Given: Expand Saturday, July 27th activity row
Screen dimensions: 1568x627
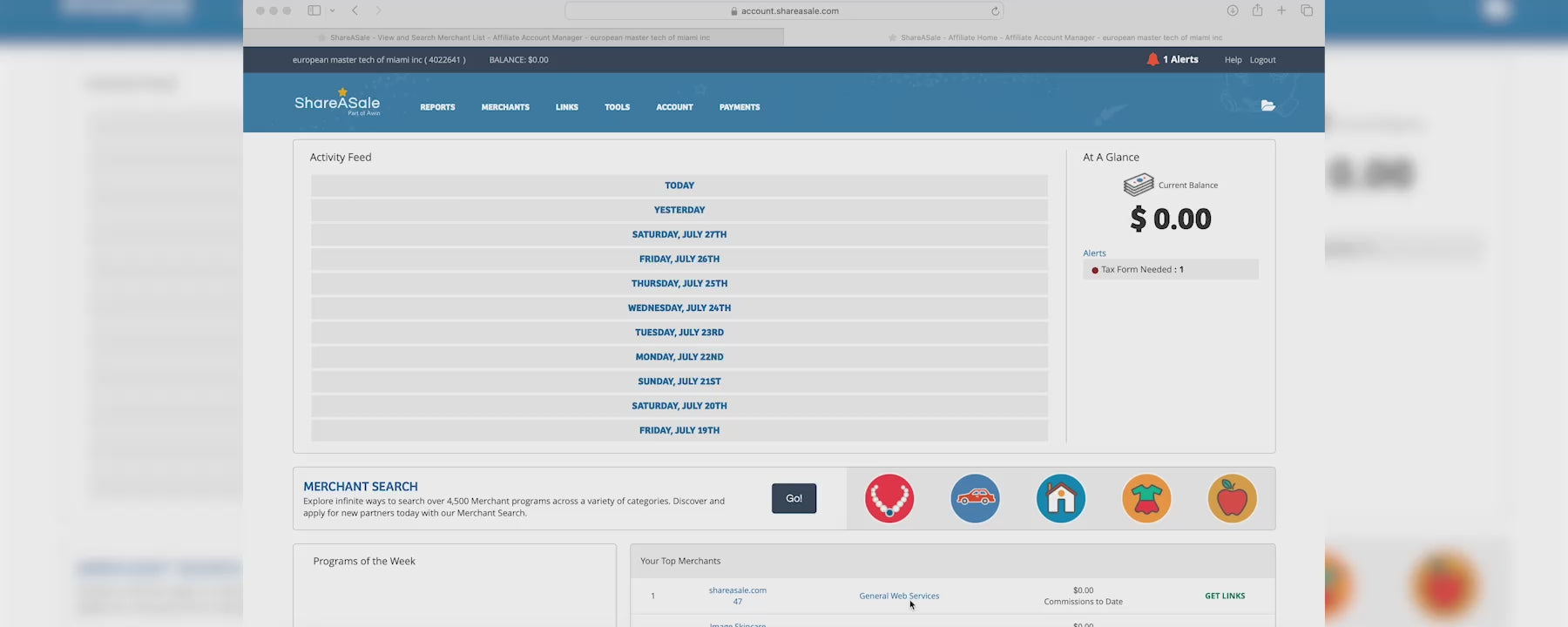Looking at the screenshot, I should click(679, 234).
